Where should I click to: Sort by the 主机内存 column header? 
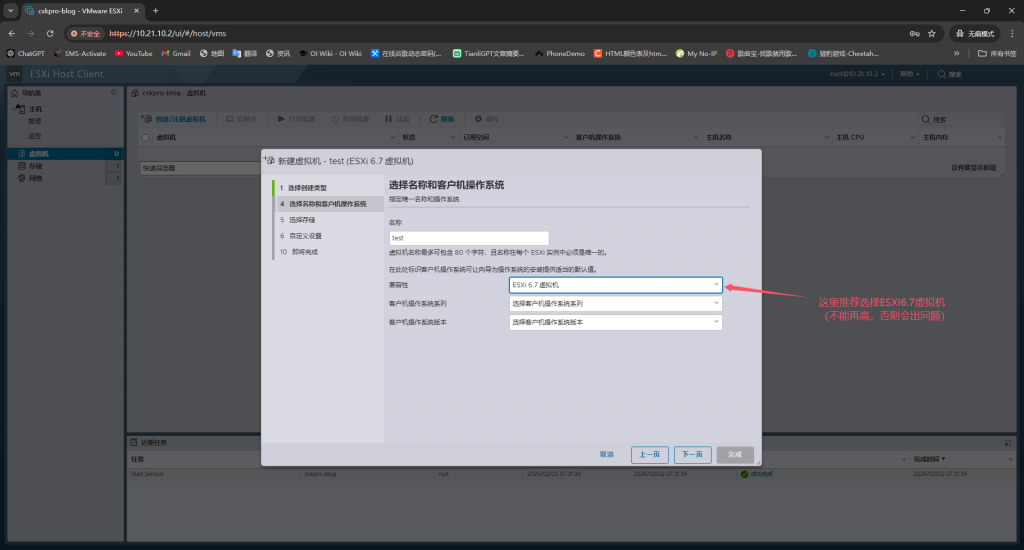[936, 137]
